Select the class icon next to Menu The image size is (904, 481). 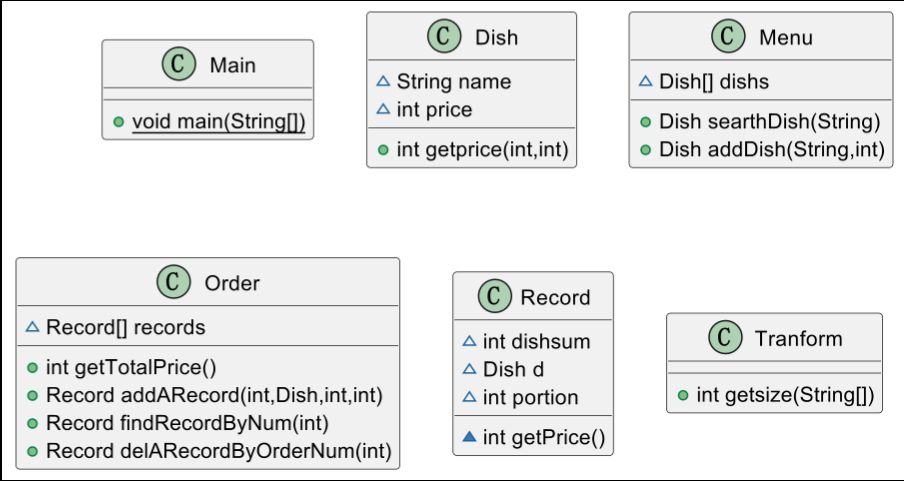click(727, 37)
